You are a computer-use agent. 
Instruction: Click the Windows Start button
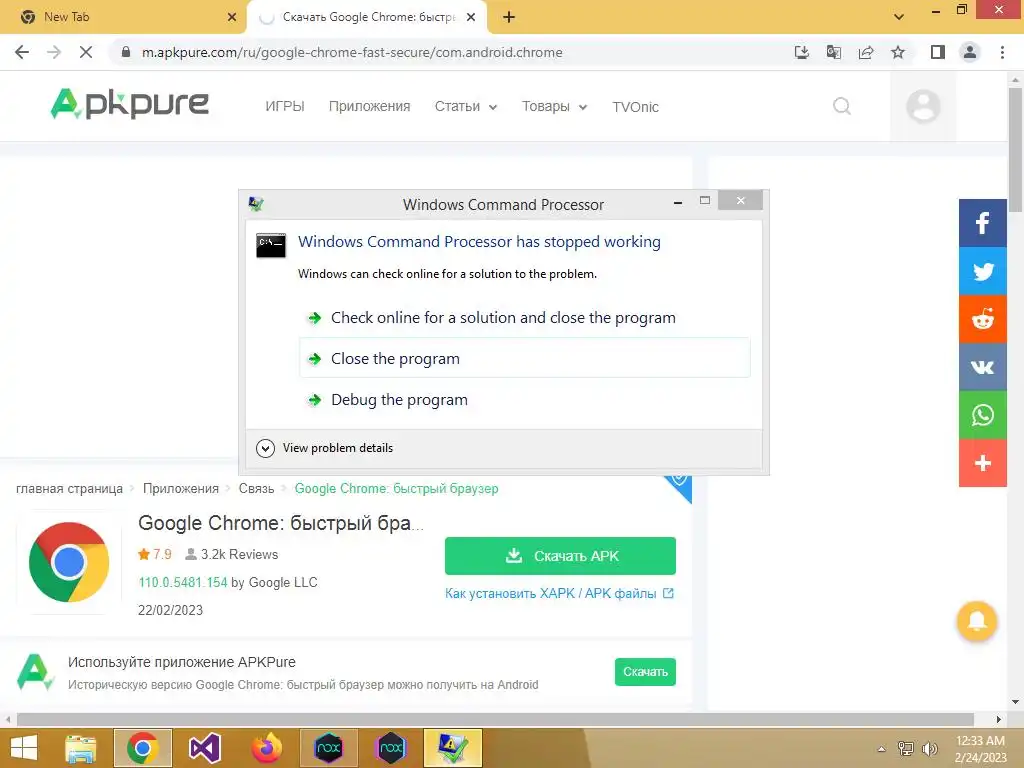coord(24,748)
